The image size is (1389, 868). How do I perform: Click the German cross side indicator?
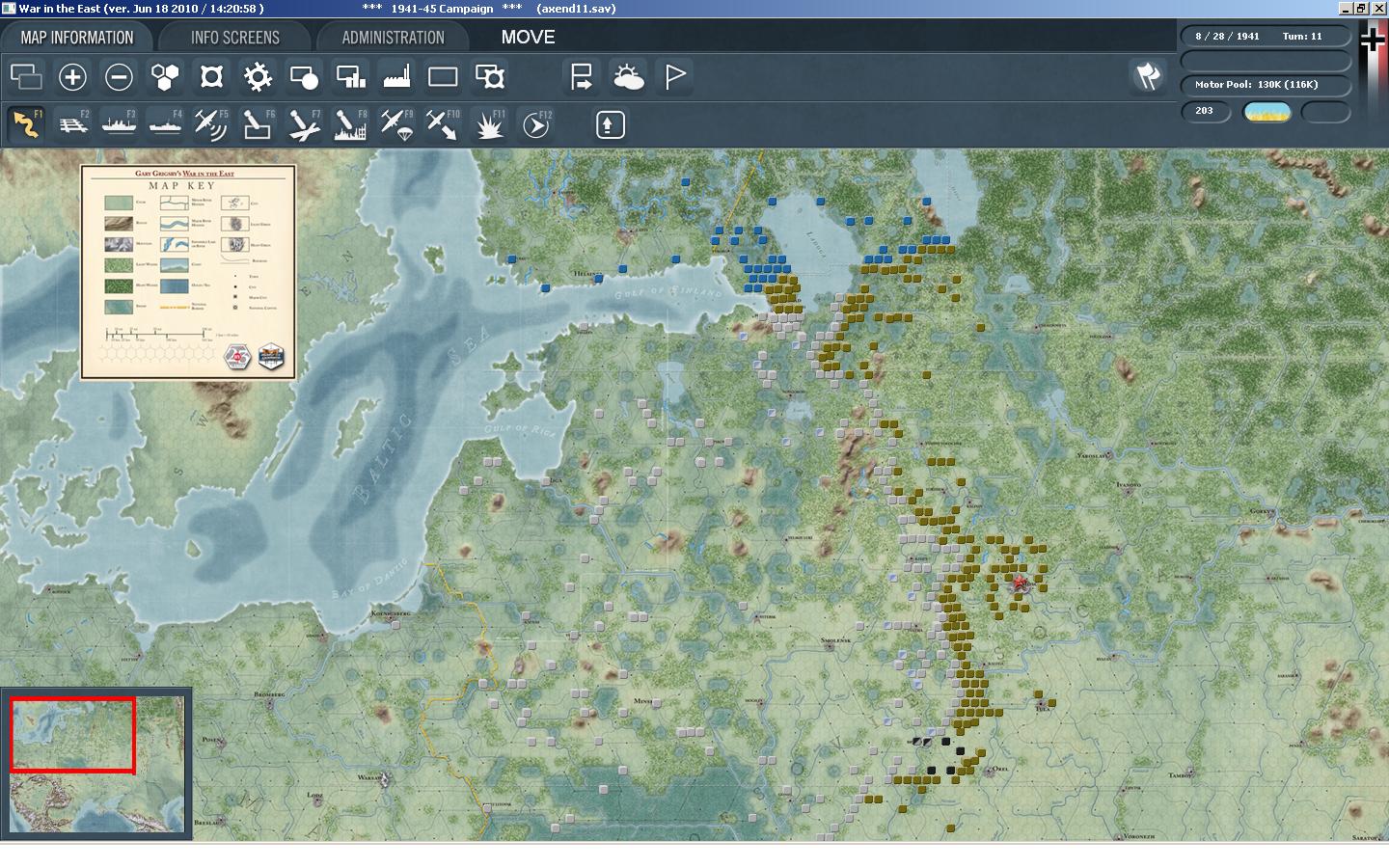pos(1372,40)
